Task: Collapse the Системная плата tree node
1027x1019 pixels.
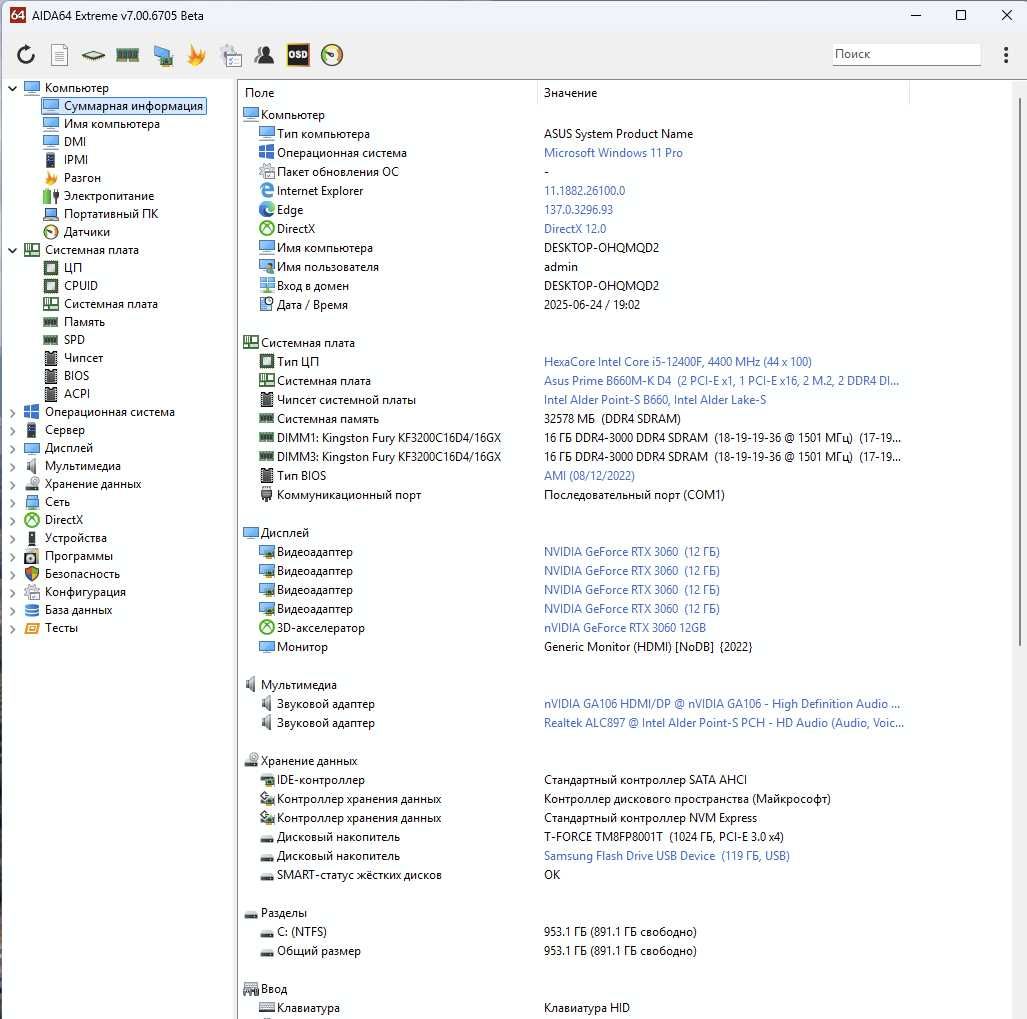Action: pyautogui.click(x=12, y=250)
